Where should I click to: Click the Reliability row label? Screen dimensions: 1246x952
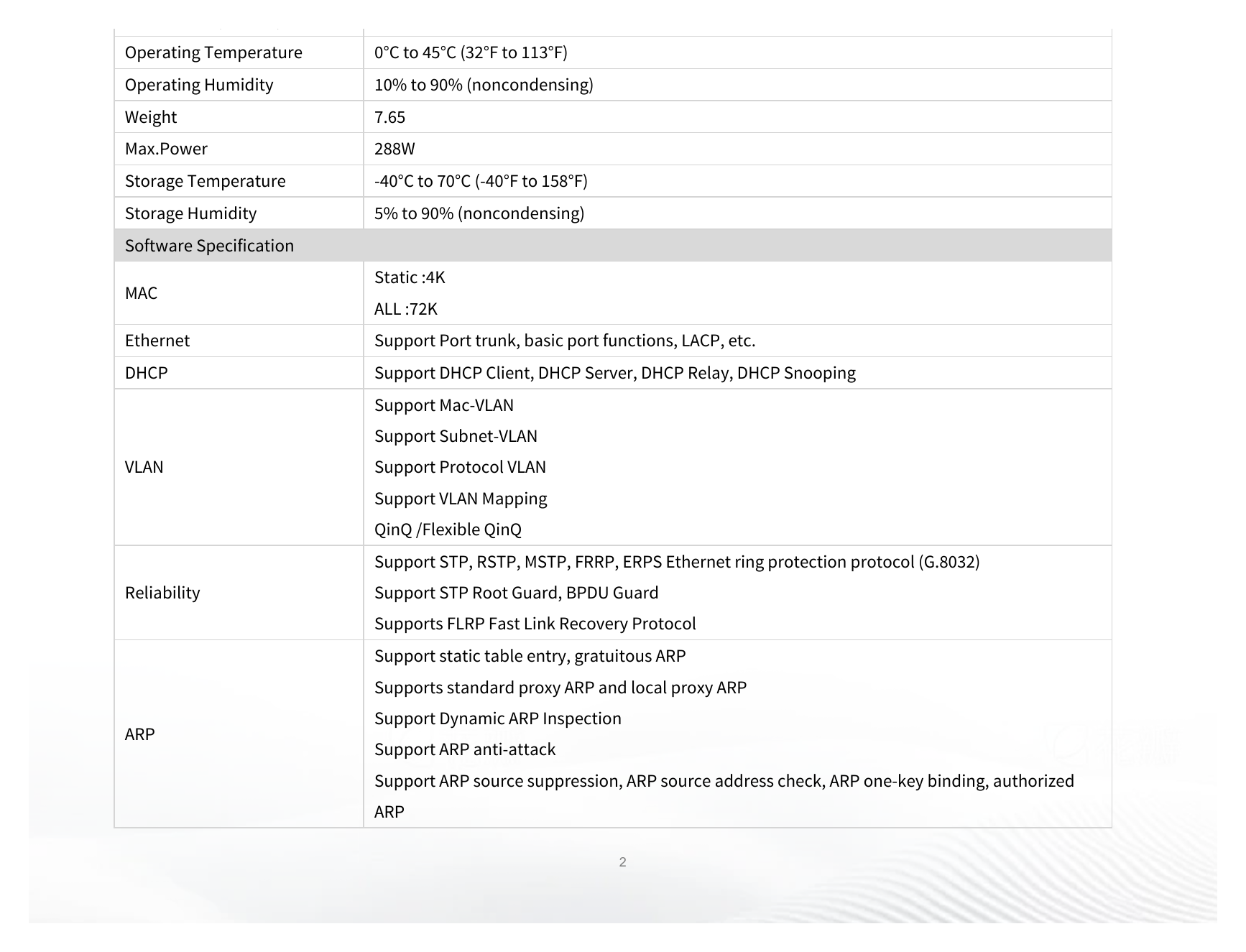pos(162,593)
